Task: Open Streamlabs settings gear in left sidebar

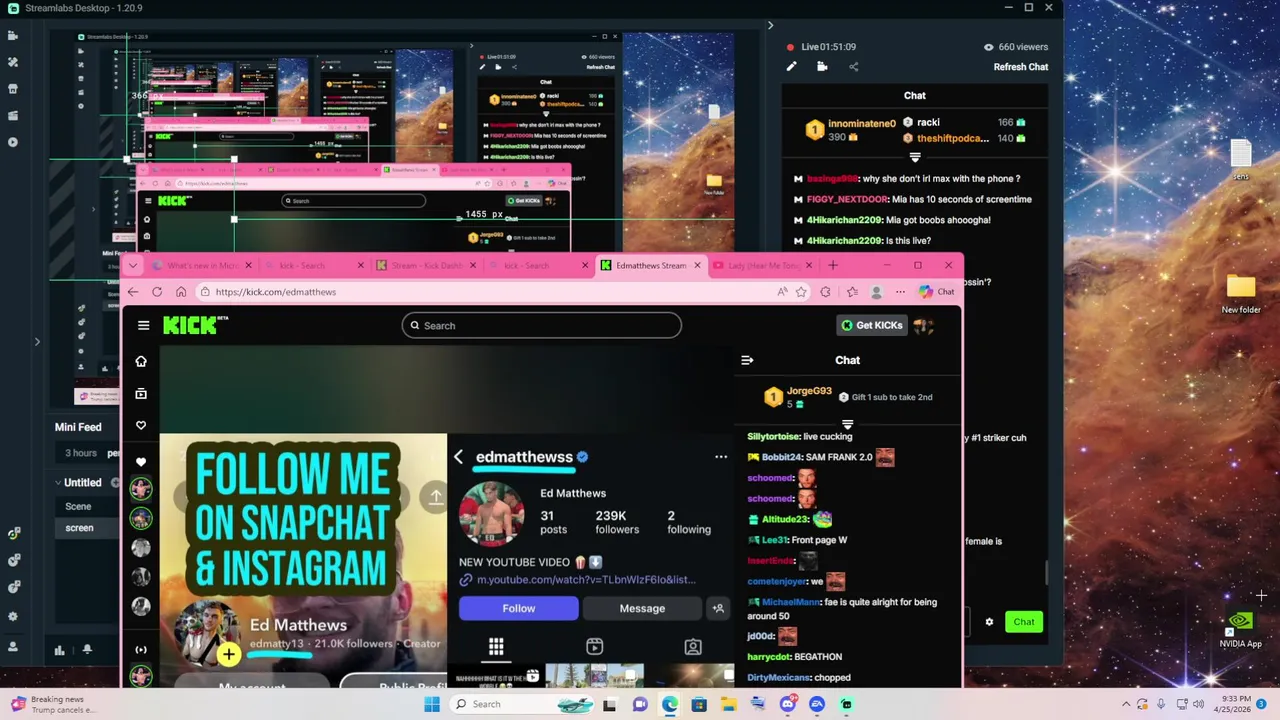Action: (13, 617)
